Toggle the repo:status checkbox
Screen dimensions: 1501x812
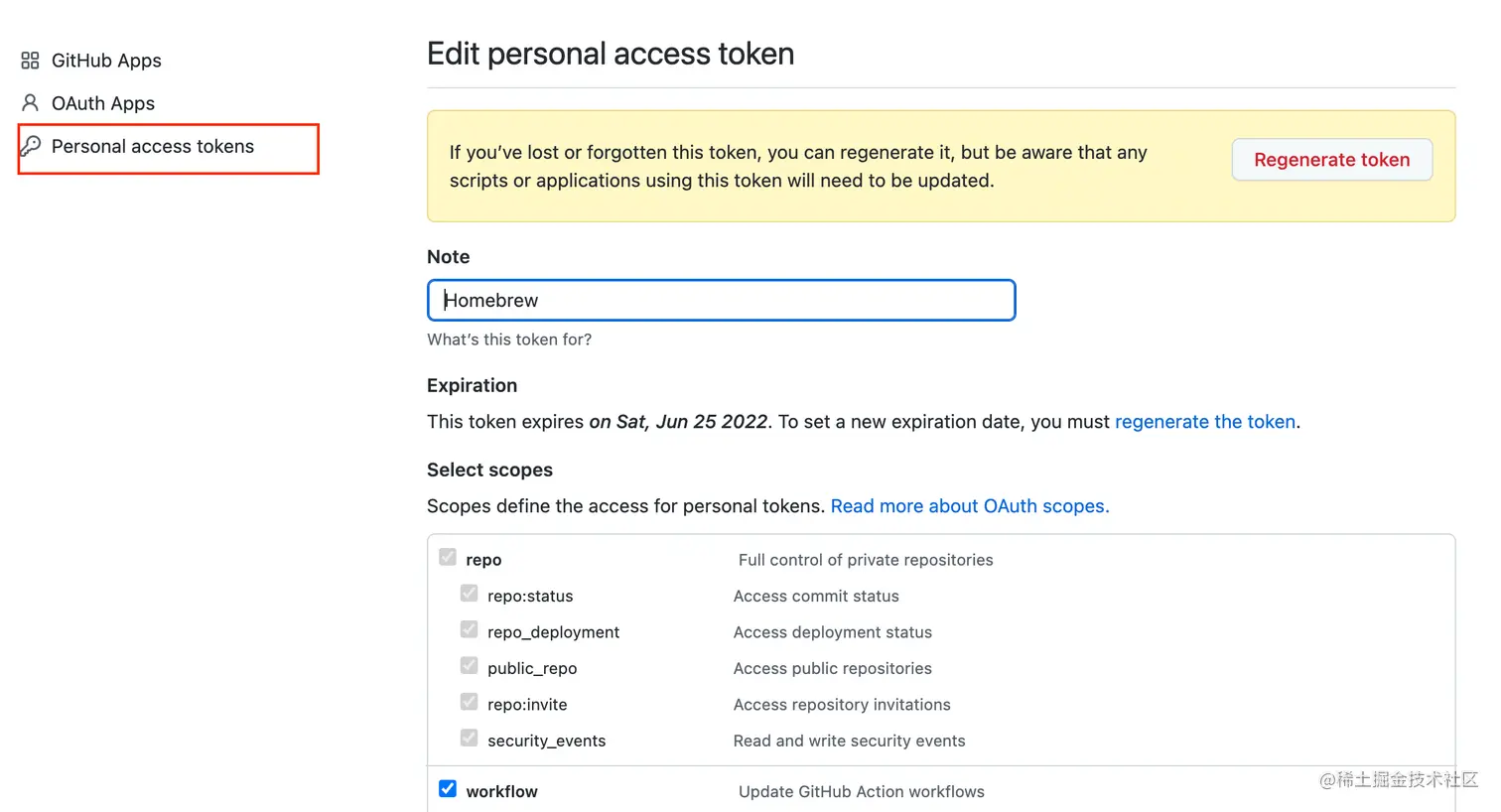tap(470, 594)
